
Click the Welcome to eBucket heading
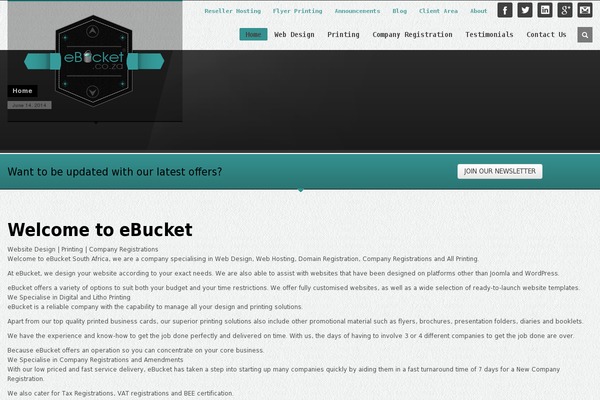(100, 230)
